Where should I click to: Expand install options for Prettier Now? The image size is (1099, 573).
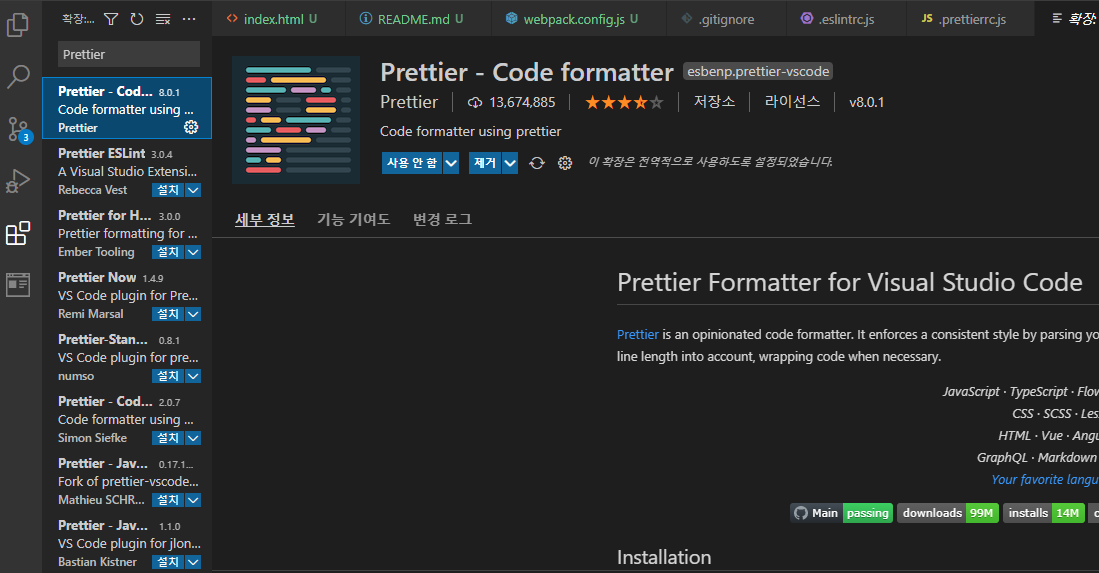[193, 314]
